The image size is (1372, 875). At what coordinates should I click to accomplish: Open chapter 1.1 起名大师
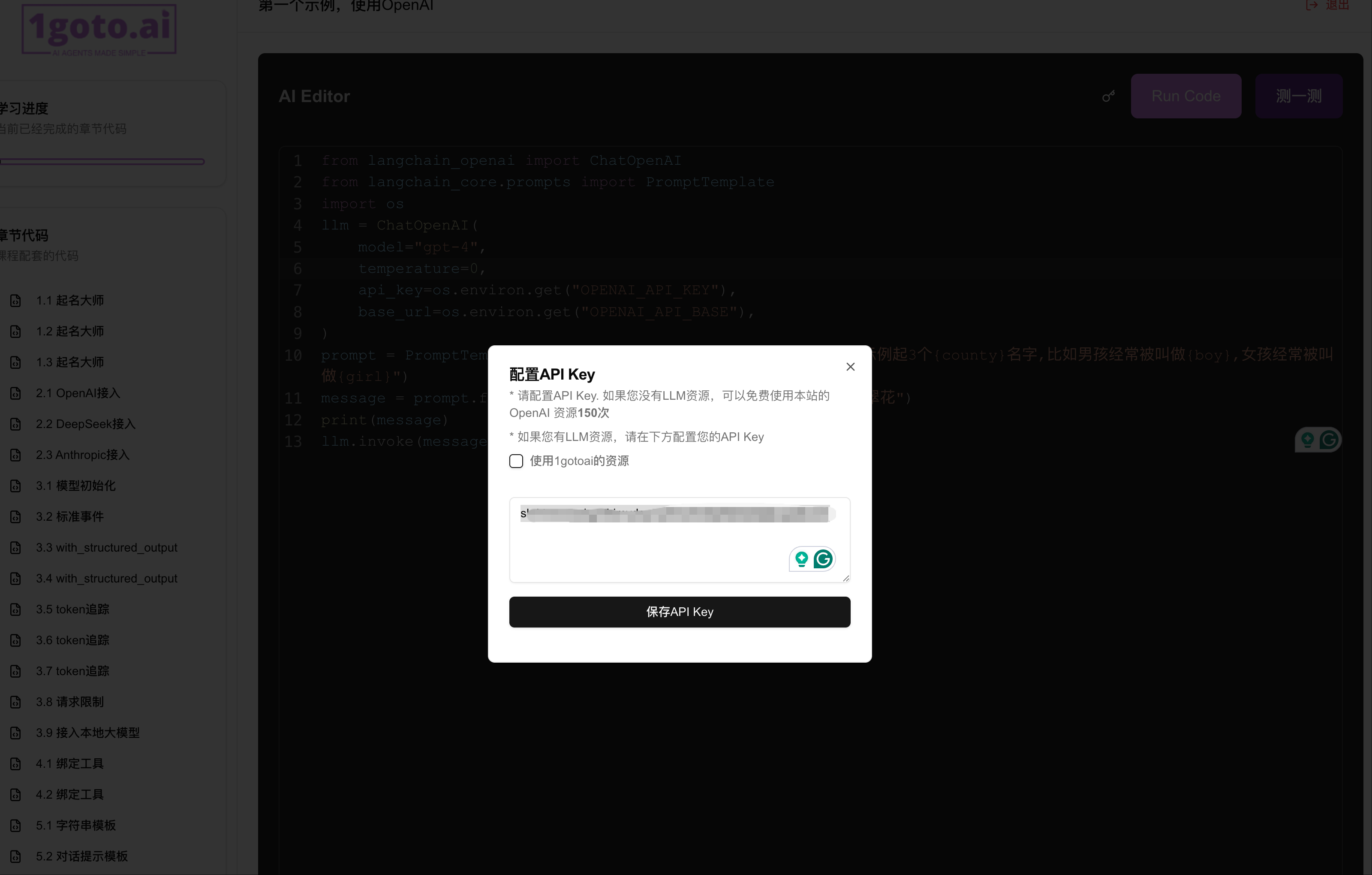[x=69, y=300]
